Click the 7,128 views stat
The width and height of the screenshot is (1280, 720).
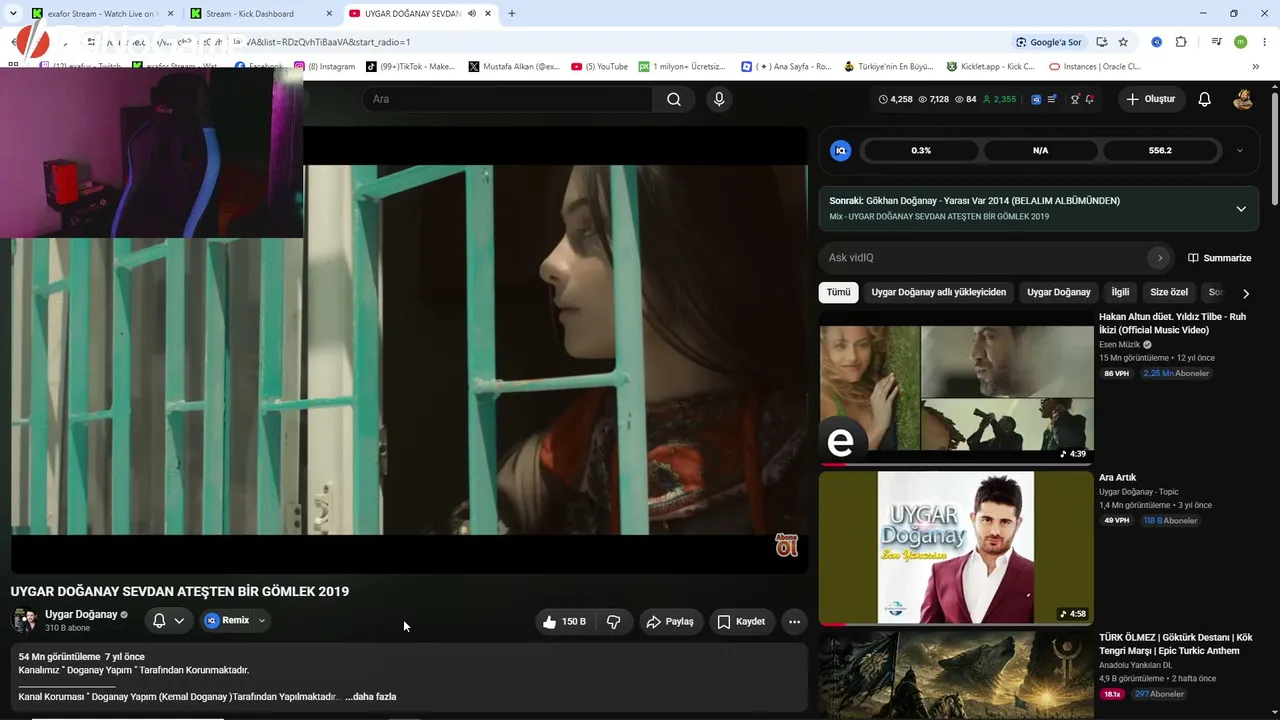tap(934, 100)
